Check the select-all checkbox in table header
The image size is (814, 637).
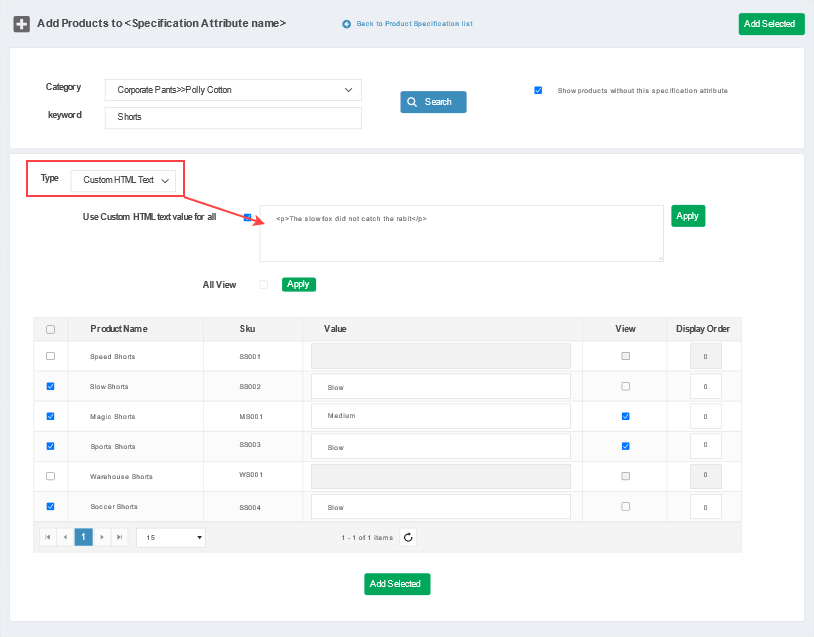coord(51,328)
